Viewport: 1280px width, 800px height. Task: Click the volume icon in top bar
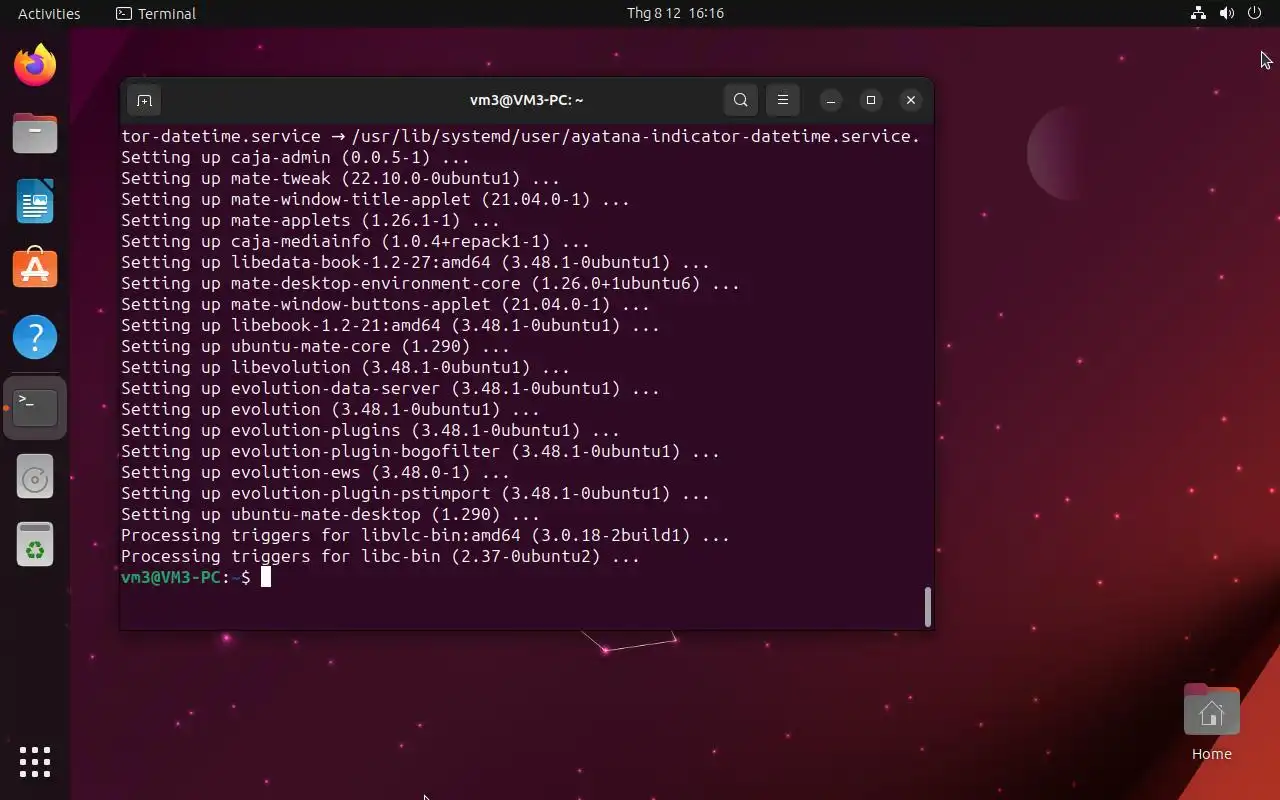coord(1227,13)
